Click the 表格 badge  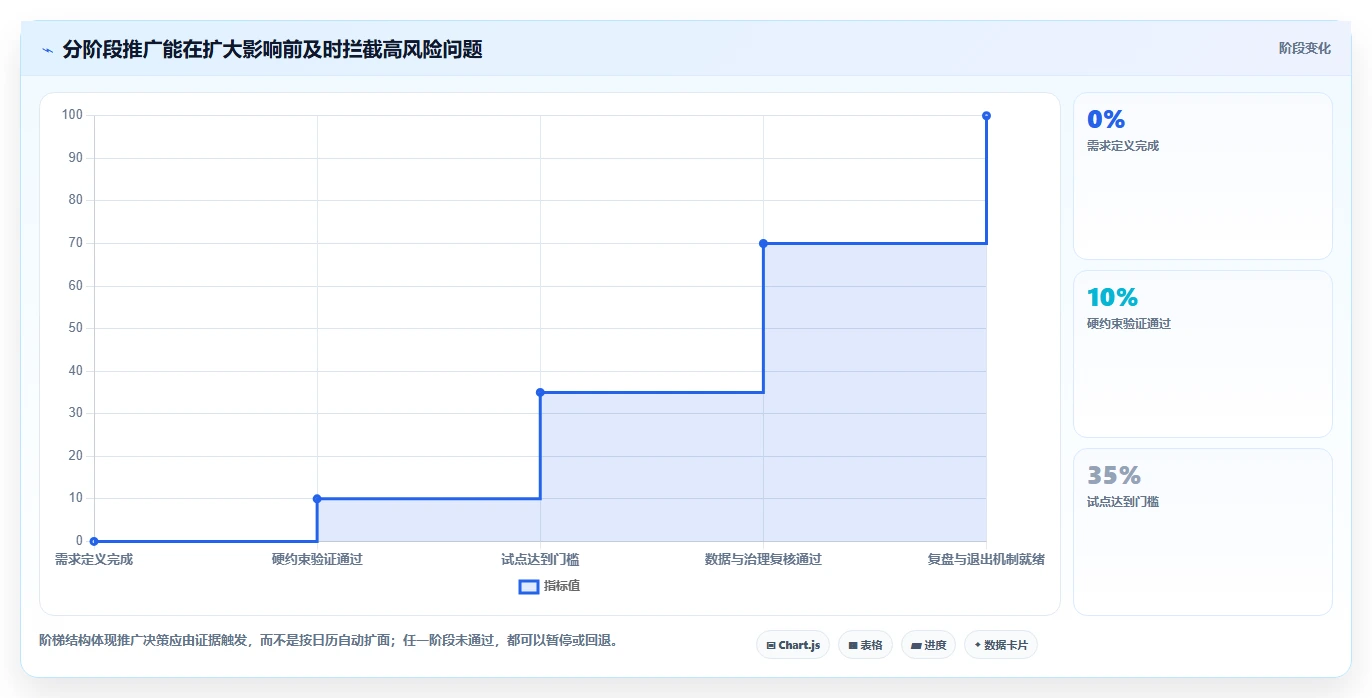[865, 645]
